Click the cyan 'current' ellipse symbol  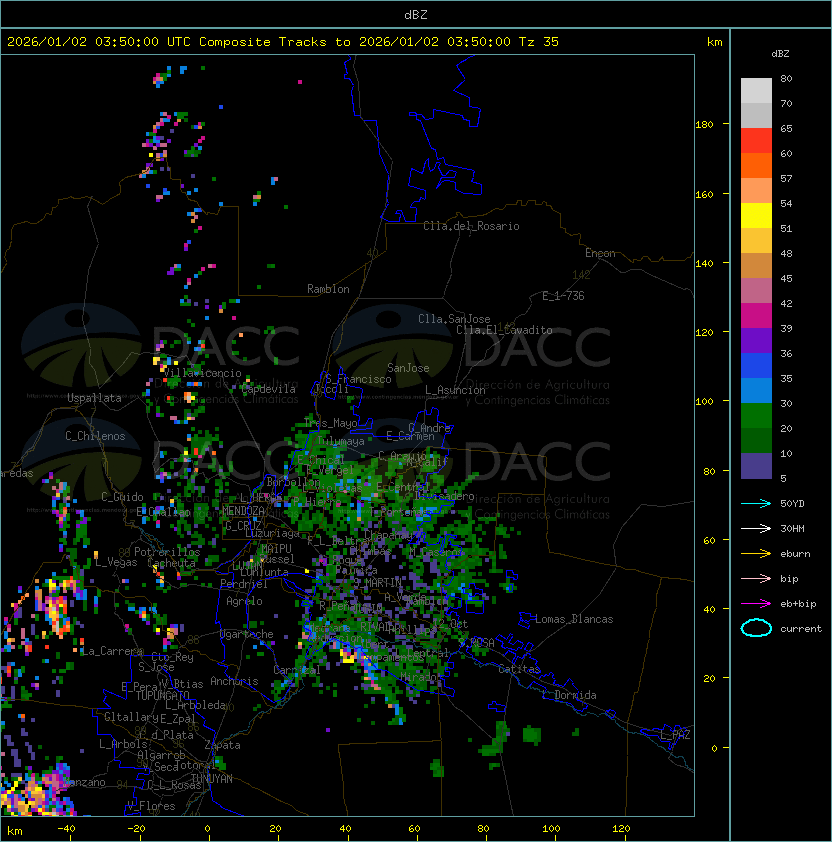pos(756,628)
